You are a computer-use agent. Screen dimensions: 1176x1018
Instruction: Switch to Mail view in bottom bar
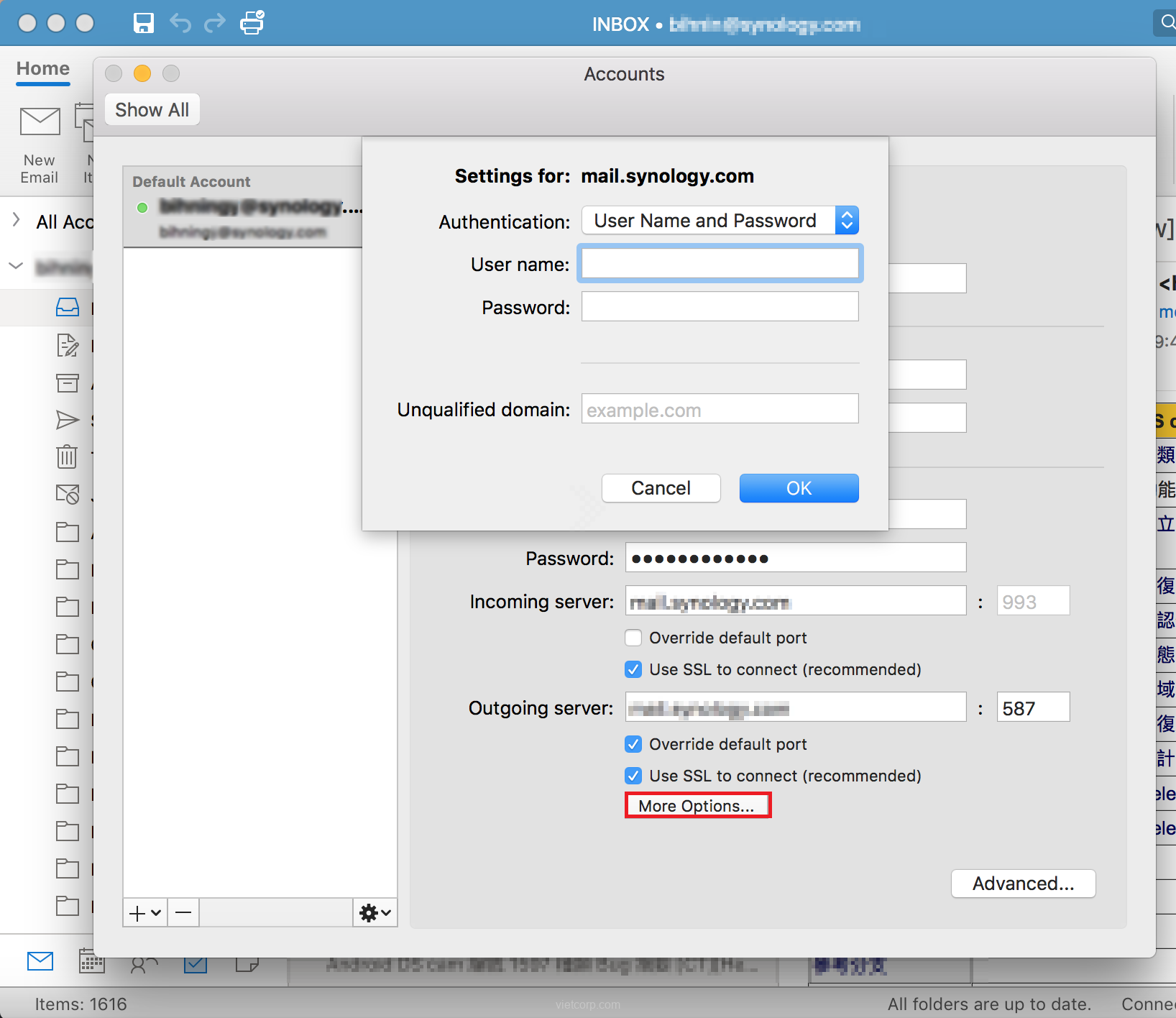tap(40, 960)
